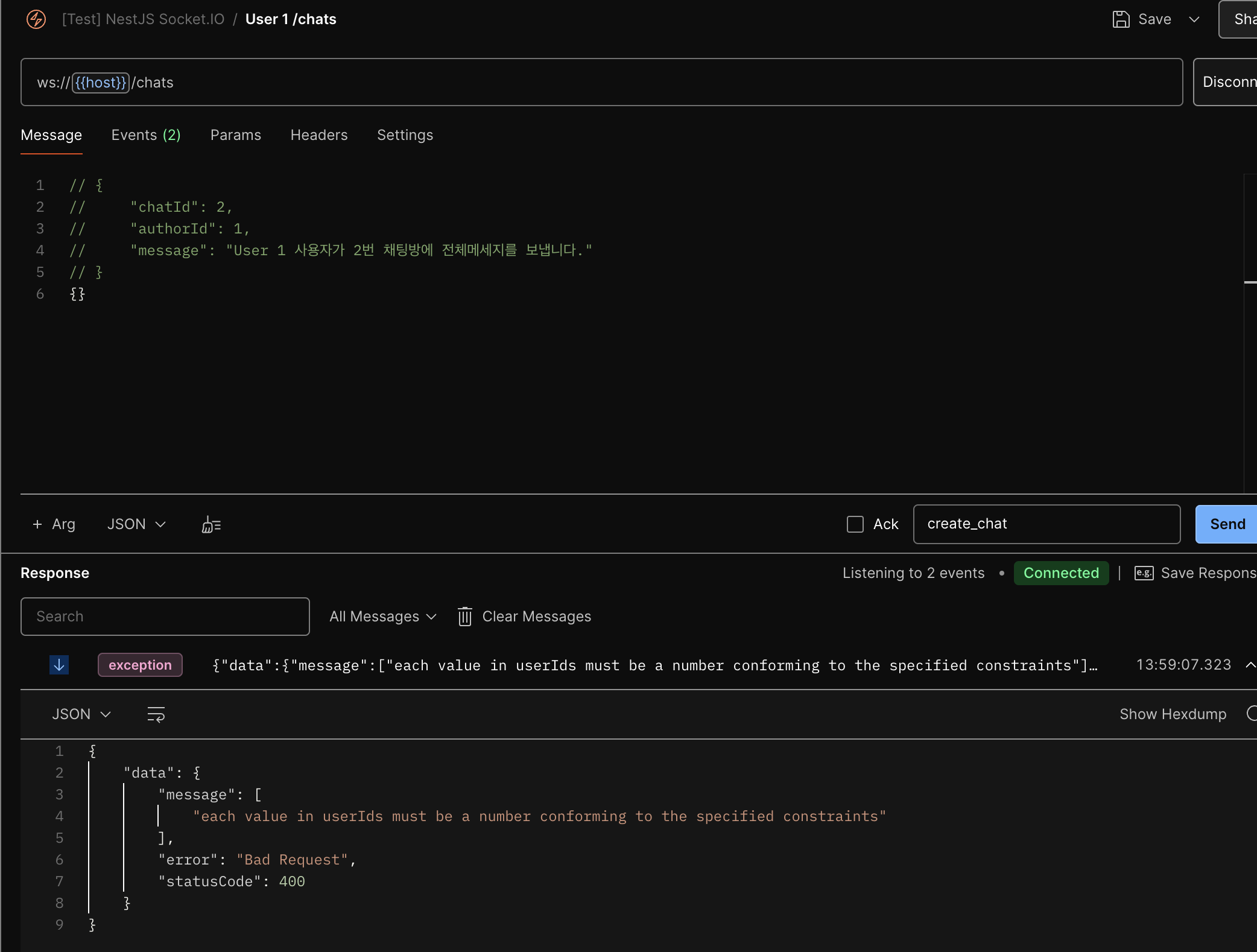Screen dimensions: 1257x952
Task: Open the Save options dropdown arrow
Action: point(1194,19)
